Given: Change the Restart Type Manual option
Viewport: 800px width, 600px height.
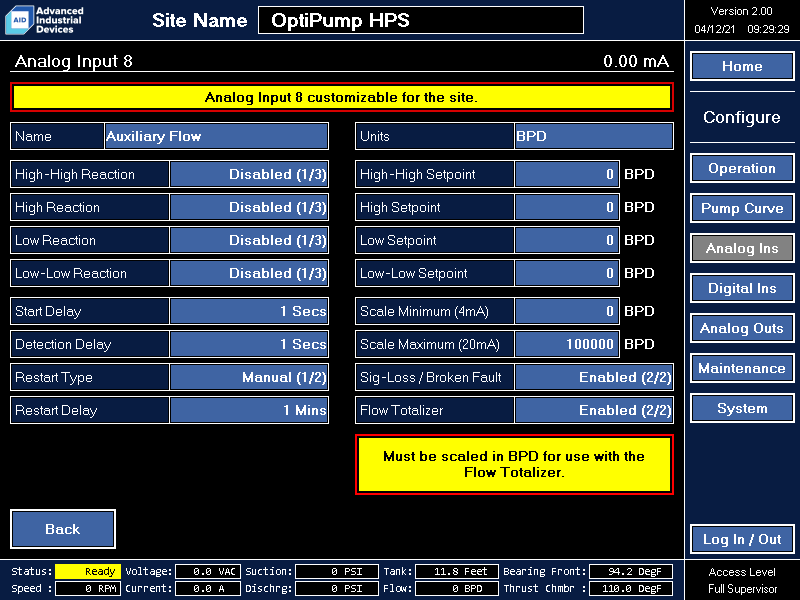Looking at the screenshot, I should (249, 378).
